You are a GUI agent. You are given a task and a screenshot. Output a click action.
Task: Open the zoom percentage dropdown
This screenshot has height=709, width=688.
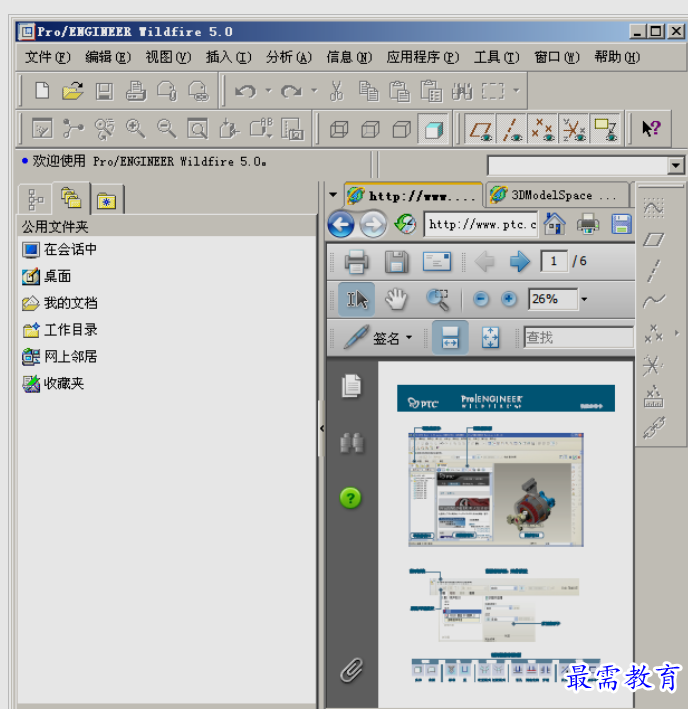coord(584,299)
